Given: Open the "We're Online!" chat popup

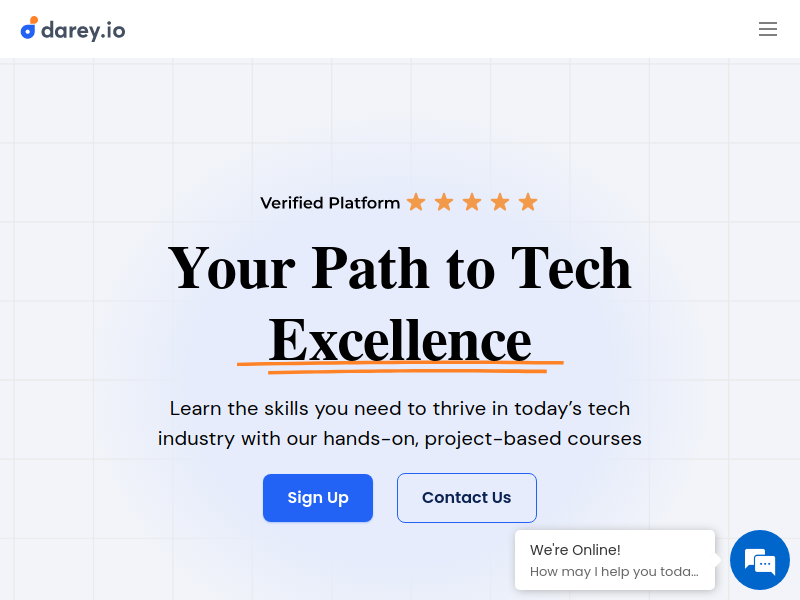Looking at the screenshot, I should [615, 560].
